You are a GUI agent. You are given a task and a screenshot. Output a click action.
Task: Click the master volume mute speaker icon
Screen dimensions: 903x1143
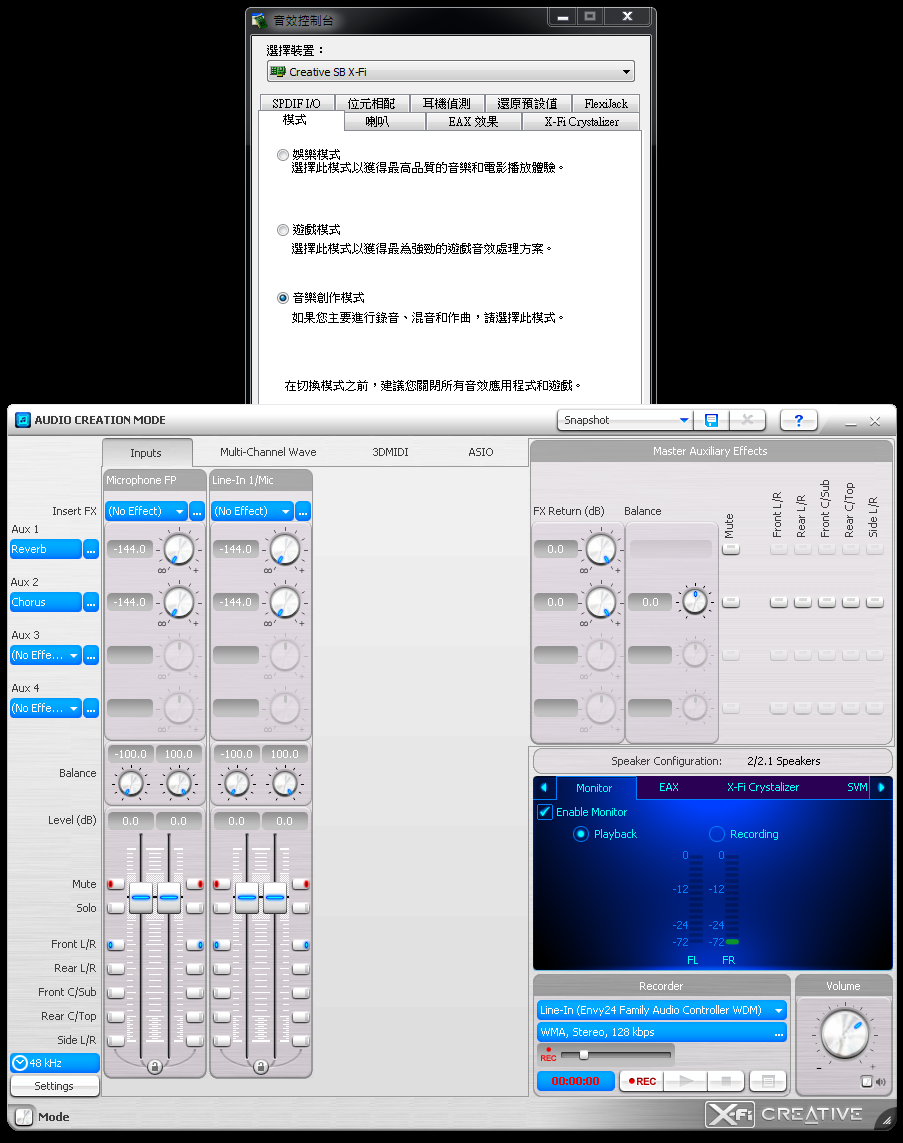[880, 1082]
